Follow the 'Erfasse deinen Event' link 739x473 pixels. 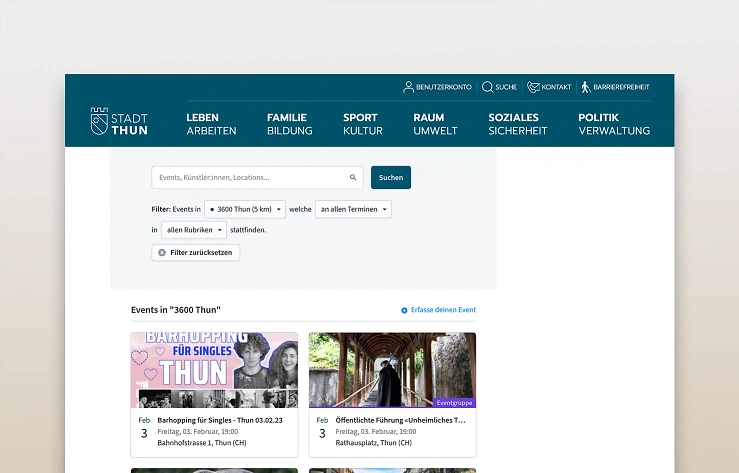pyautogui.click(x=443, y=310)
